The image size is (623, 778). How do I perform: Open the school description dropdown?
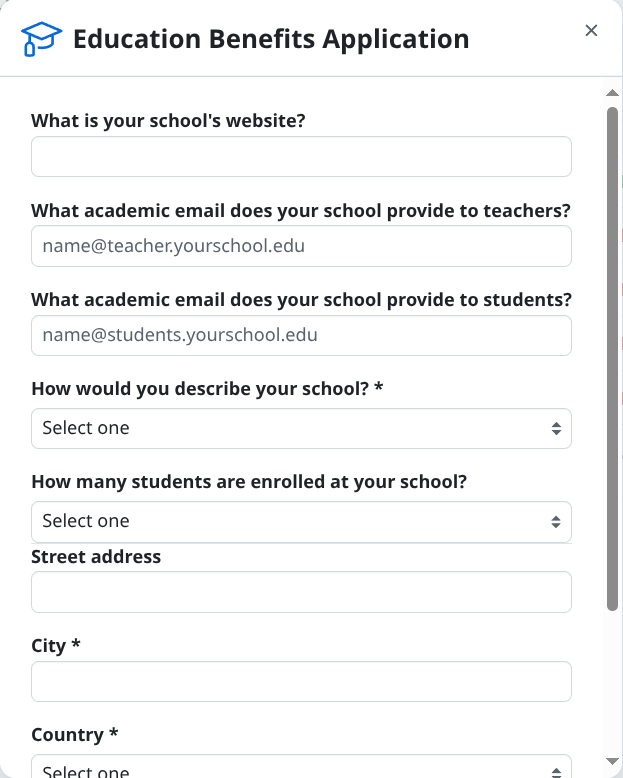(301, 428)
